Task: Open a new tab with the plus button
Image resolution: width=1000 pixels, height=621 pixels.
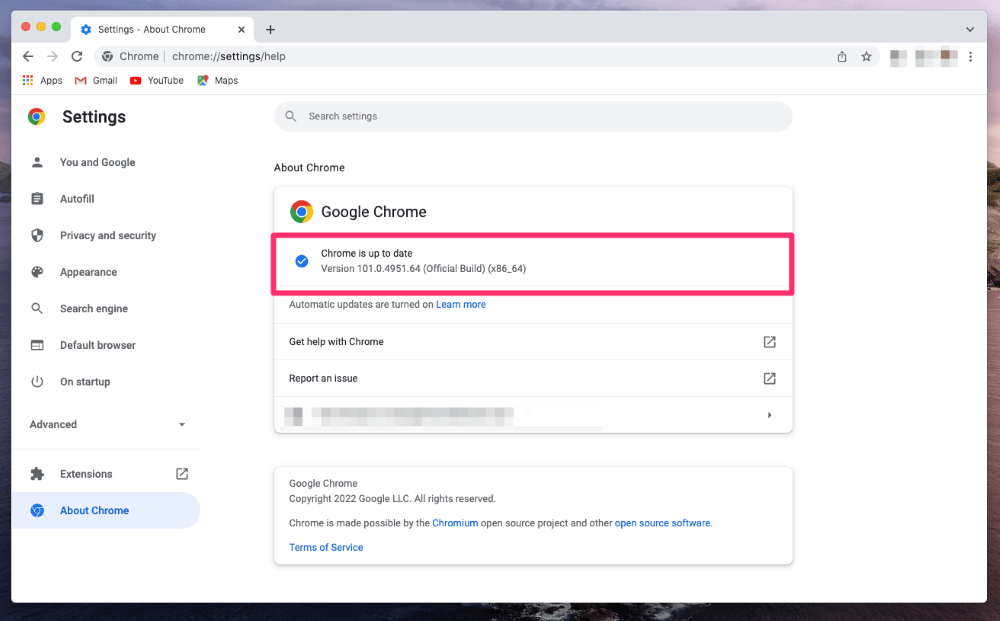Action: (x=270, y=29)
